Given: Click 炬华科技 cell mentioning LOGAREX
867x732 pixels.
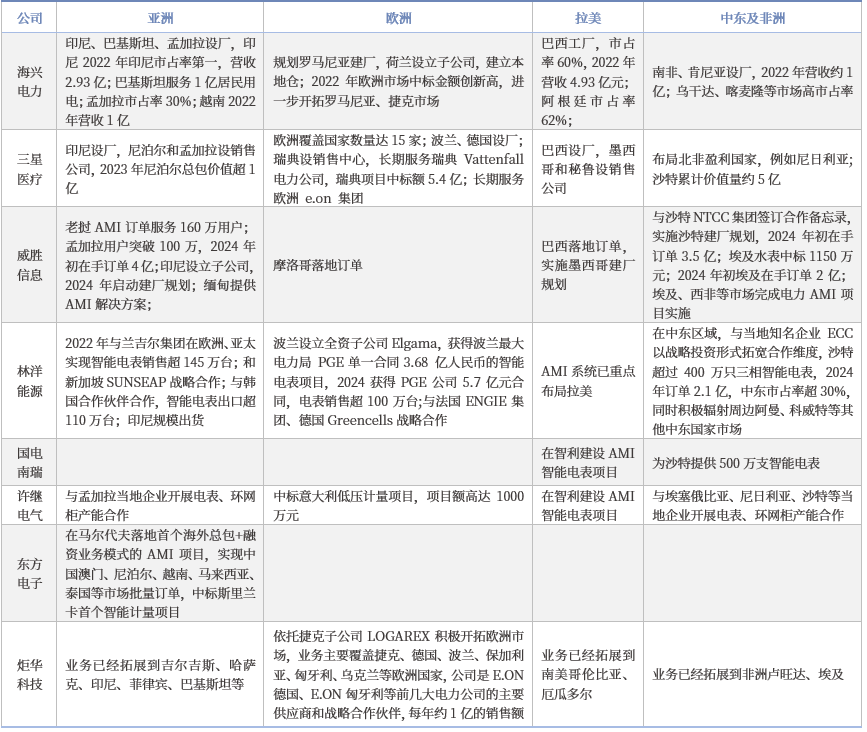Looking at the screenshot, I should 398,674.
